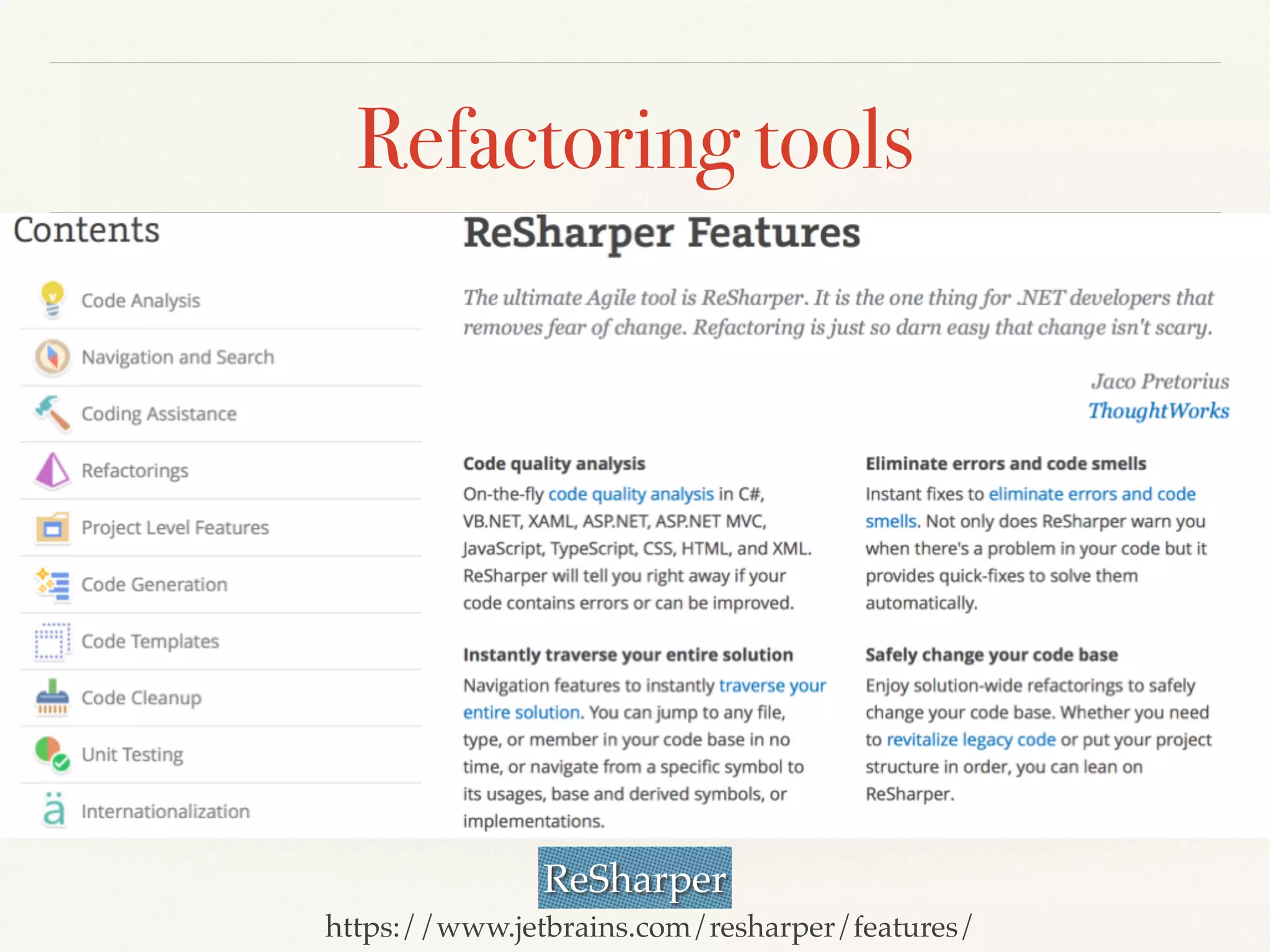Click the ReSharper label box
The width and height of the screenshot is (1270, 952).
click(x=634, y=878)
